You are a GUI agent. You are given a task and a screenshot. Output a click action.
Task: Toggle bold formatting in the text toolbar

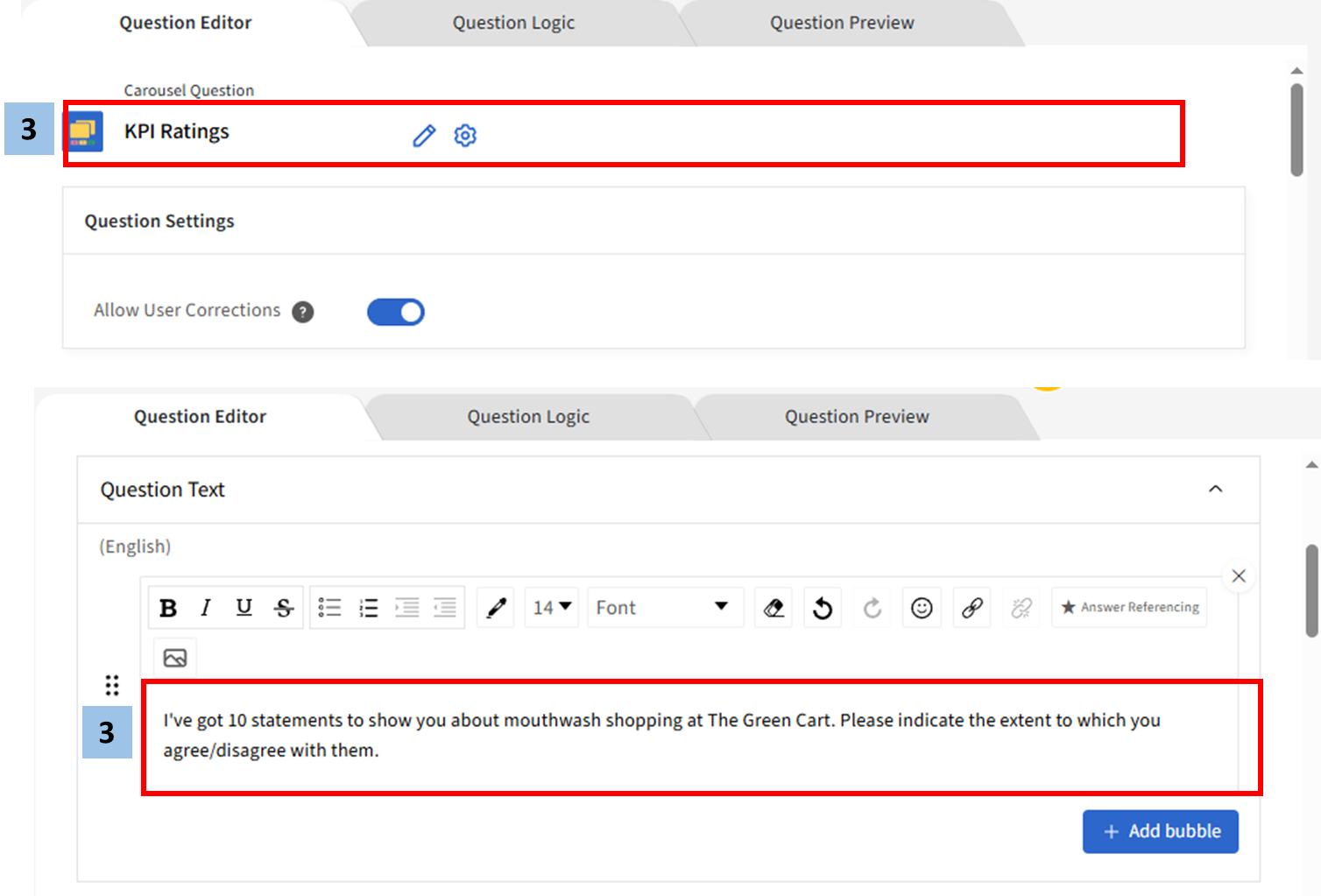point(168,608)
